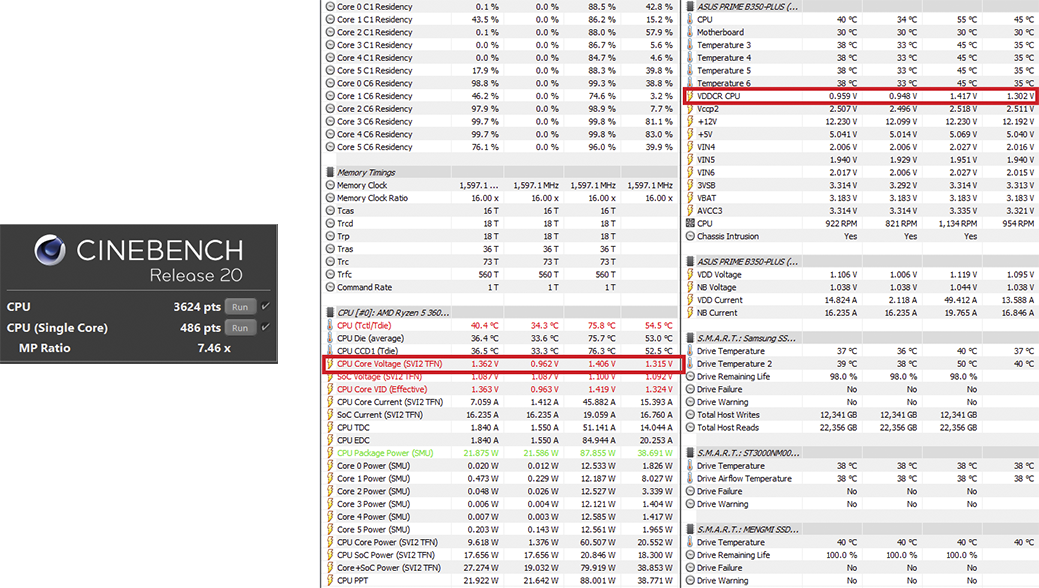
Task: Click the thermometer icon for CPU (Tctl/Tdie)
Action: [330, 325]
